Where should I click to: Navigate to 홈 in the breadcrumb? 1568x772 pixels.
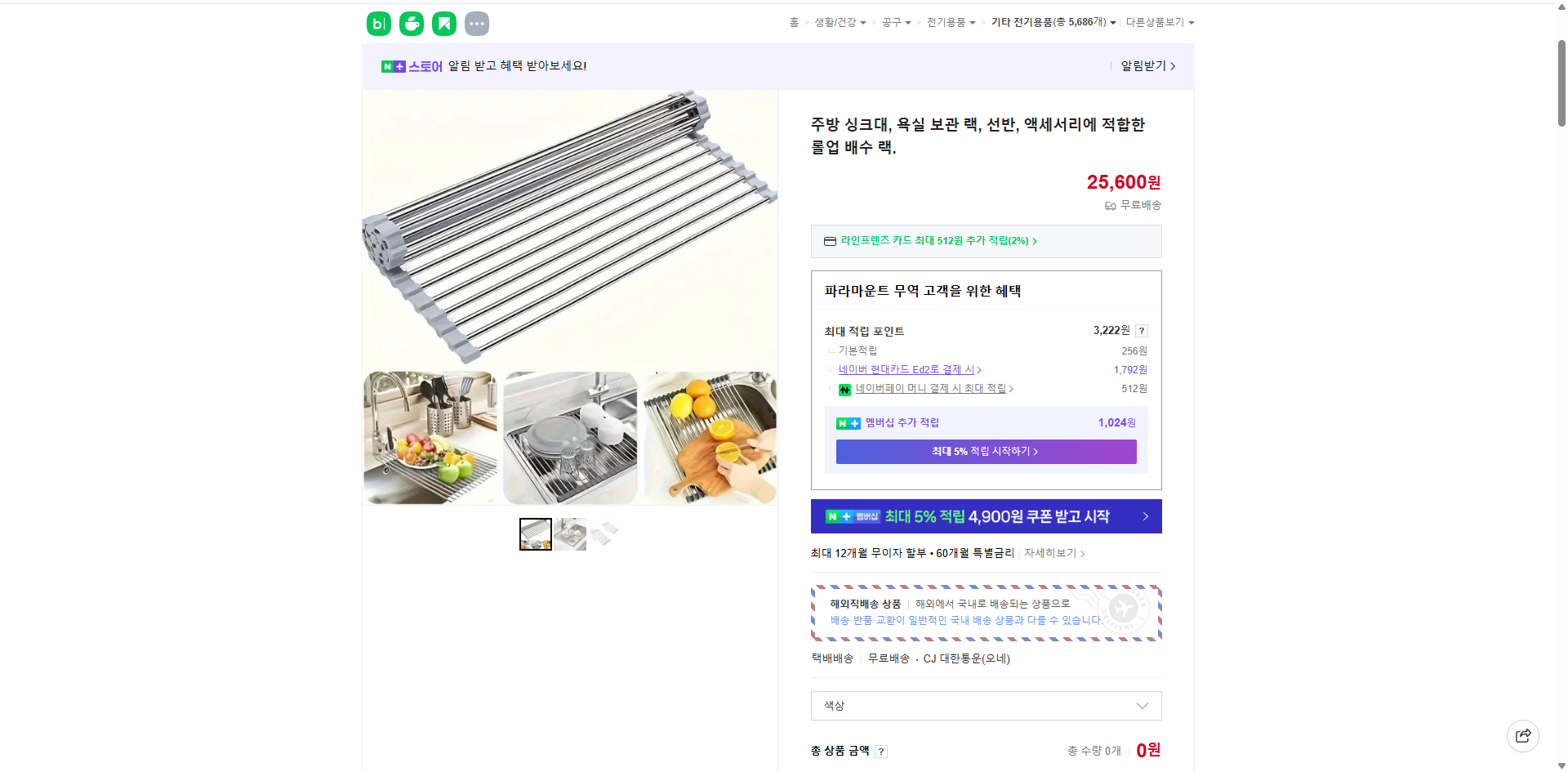(x=793, y=22)
